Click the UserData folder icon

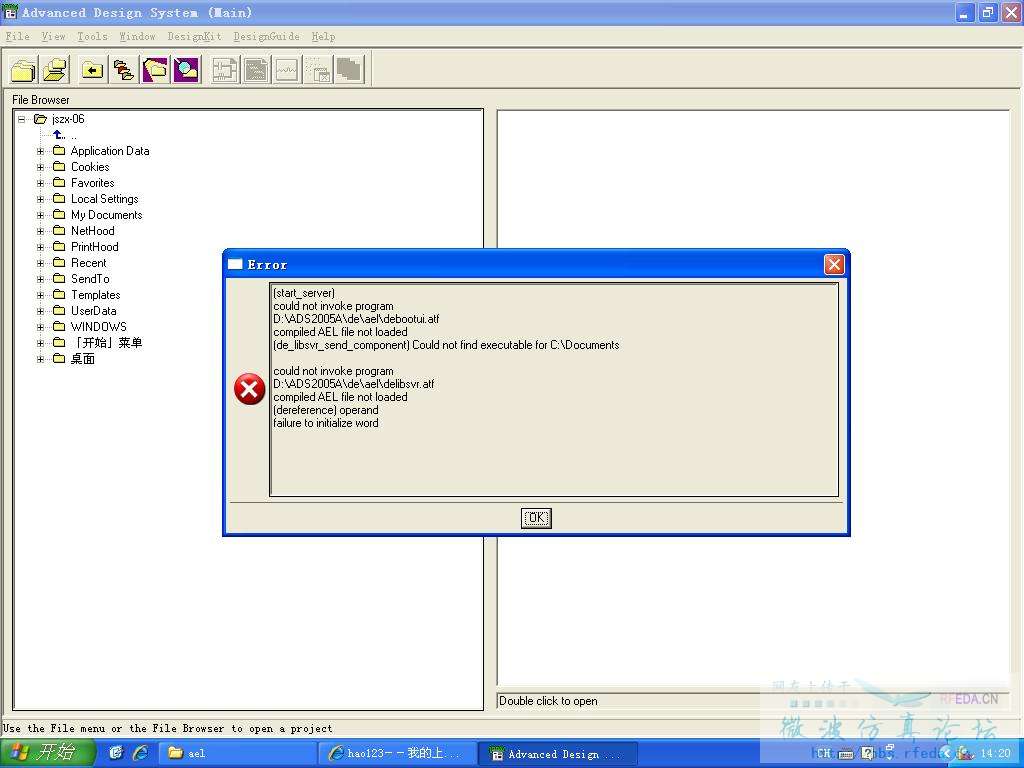click(59, 311)
